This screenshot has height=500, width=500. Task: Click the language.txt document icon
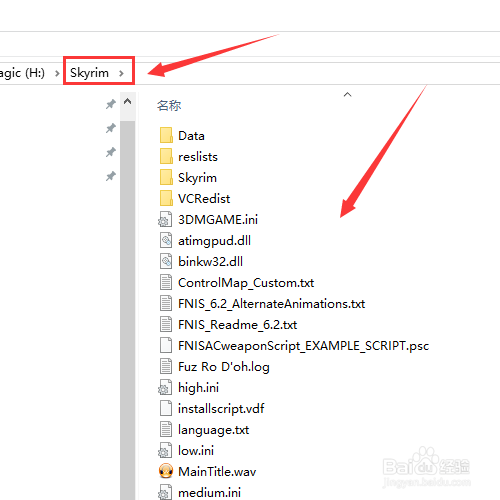point(166,430)
